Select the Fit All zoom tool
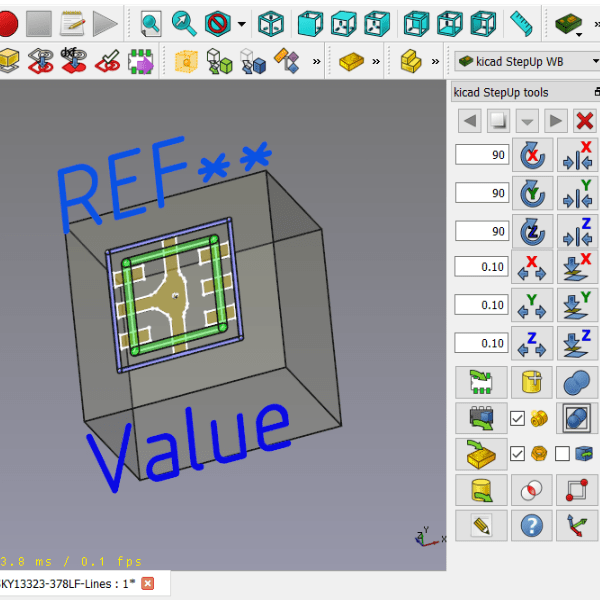 pyautogui.click(x=151, y=22)
